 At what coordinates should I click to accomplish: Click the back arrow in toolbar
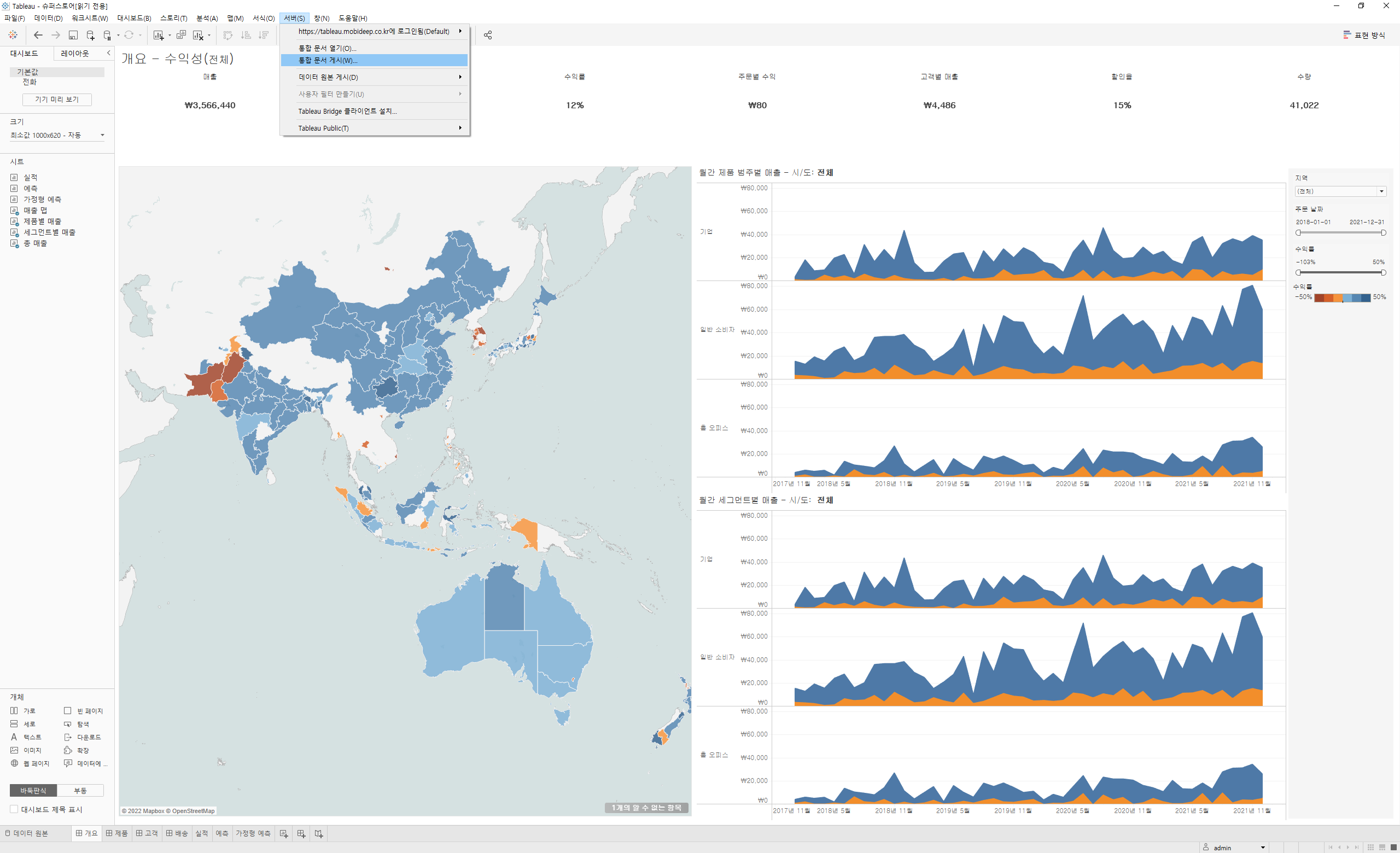38,35
